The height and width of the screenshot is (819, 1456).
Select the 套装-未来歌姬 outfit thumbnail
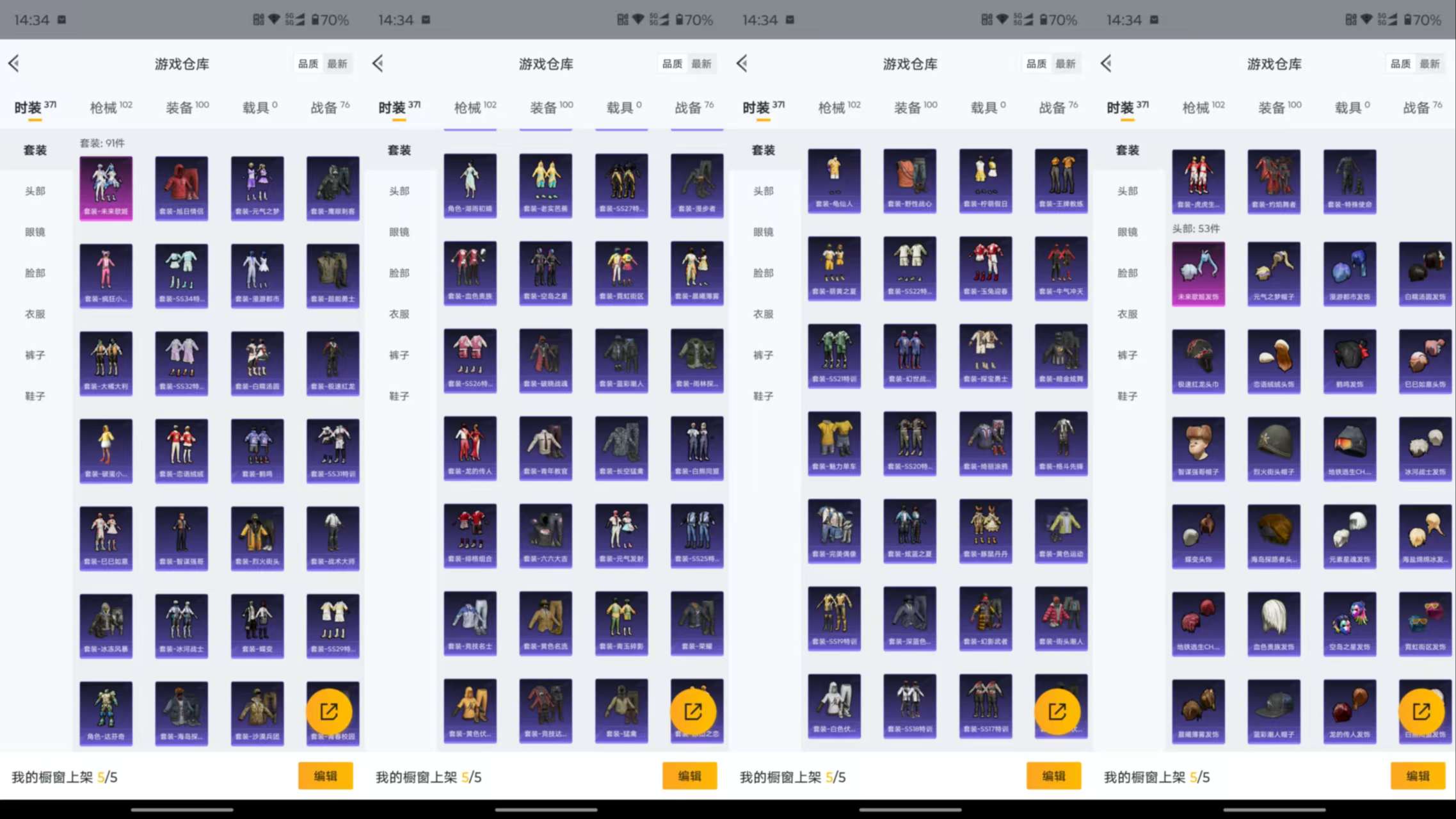coord(106,186)
